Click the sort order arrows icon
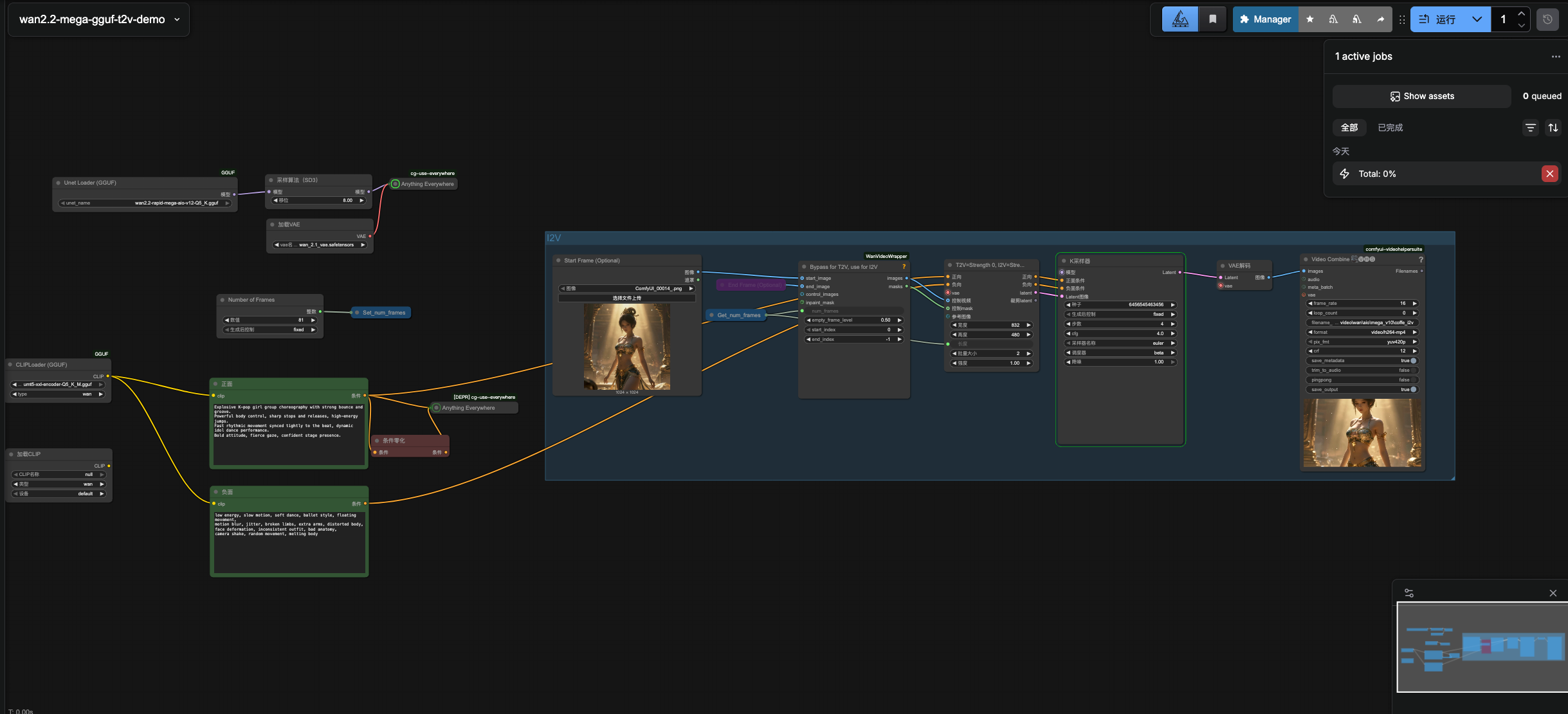This screenshot has height=714, width=1568. pyautogui.click(x=1553, y=127)
